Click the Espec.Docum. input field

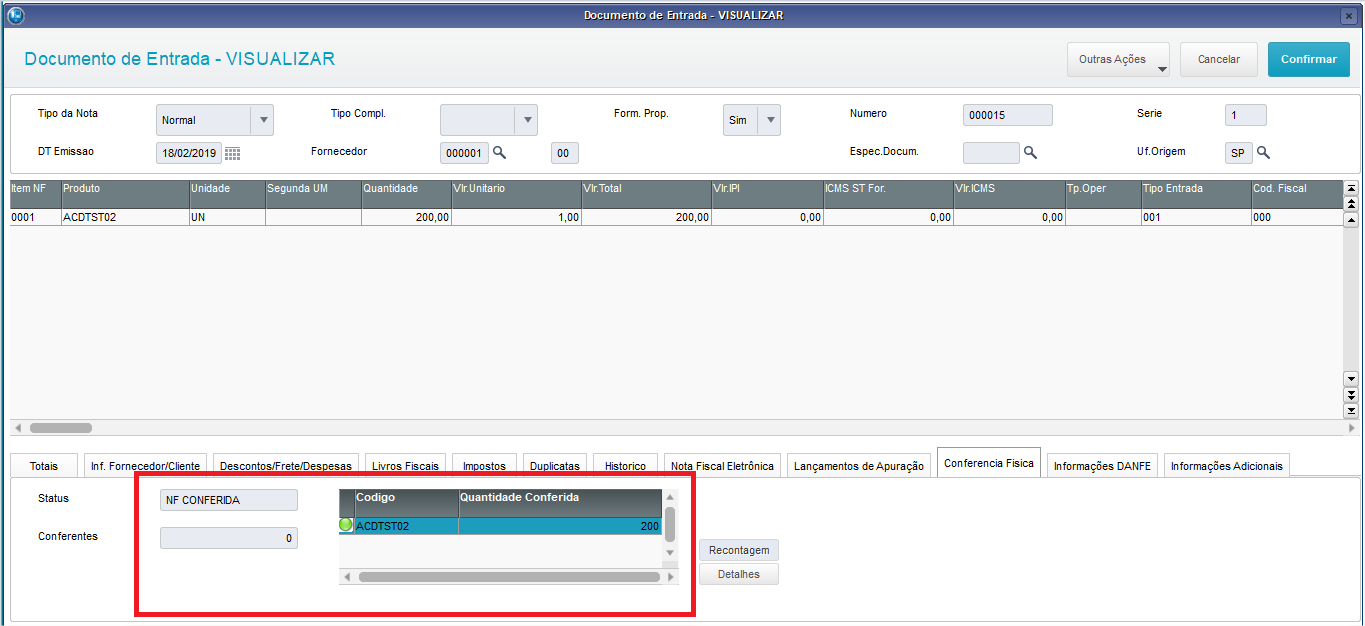point(991,153)
